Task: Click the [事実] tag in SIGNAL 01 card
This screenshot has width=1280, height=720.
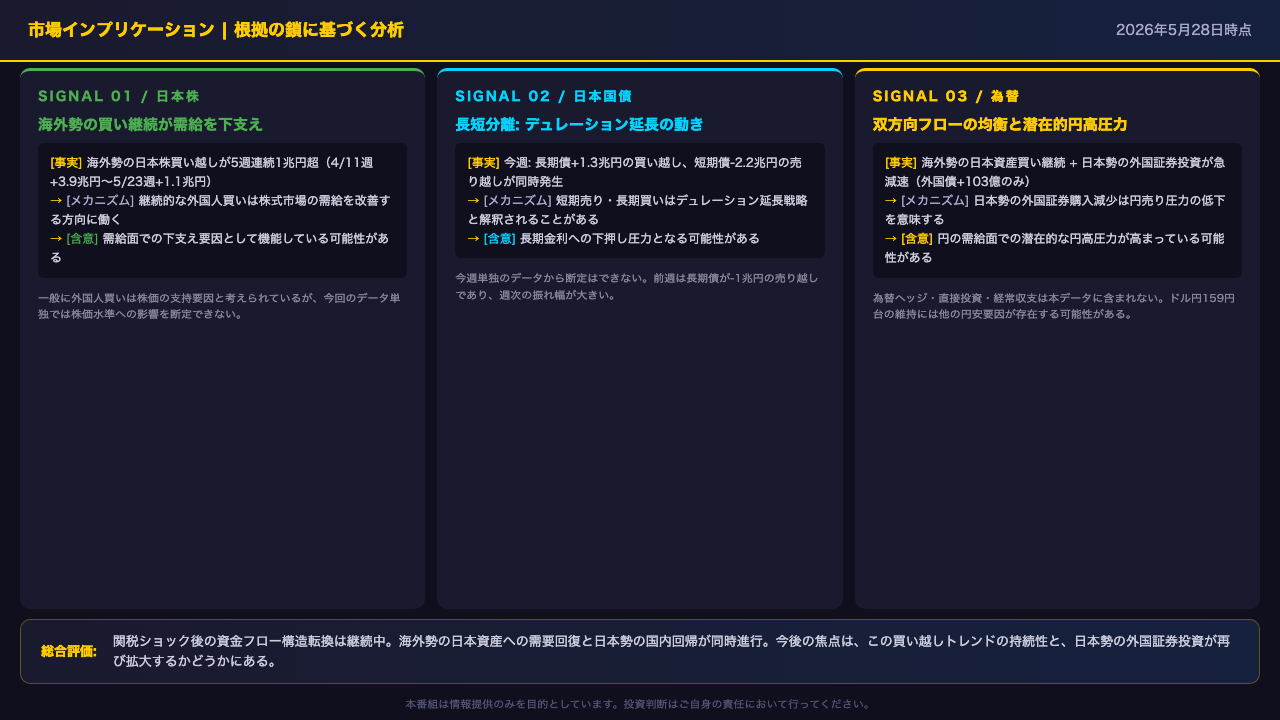Action: (66, 162)
